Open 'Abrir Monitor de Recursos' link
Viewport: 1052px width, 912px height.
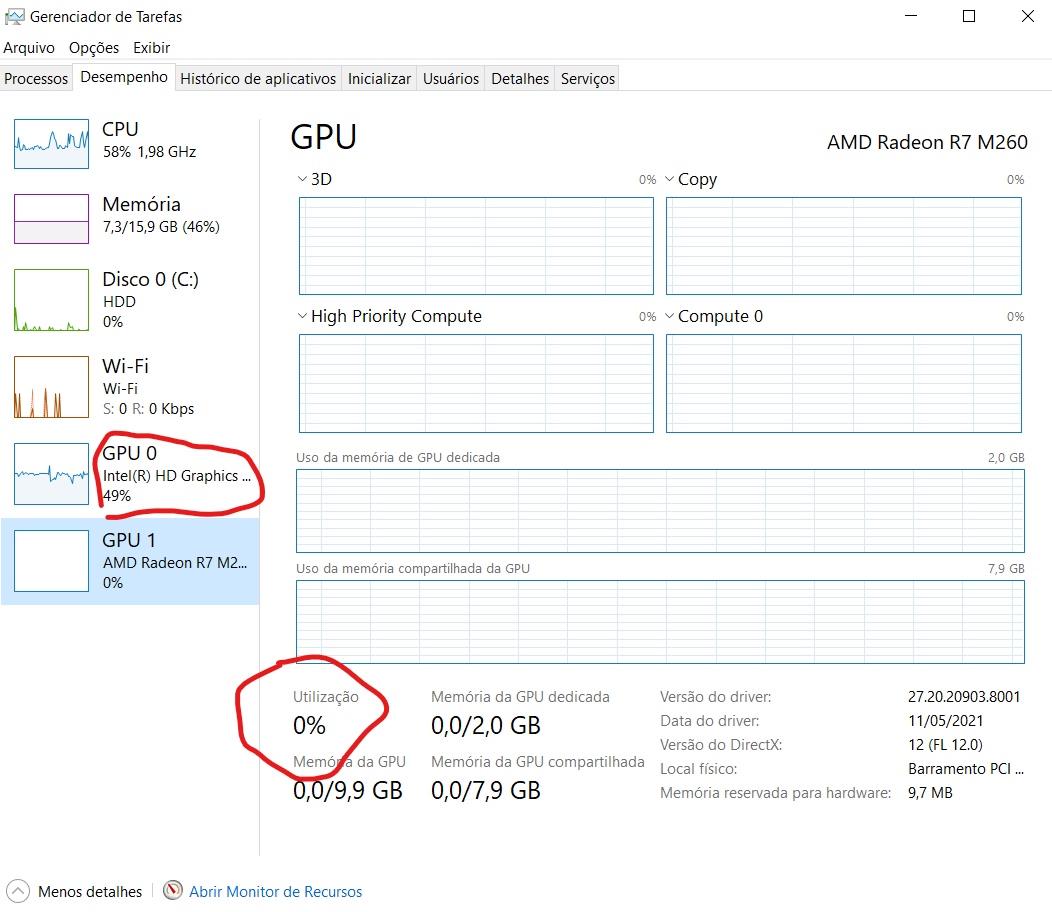pyautogui.click(x=275, y=891)
